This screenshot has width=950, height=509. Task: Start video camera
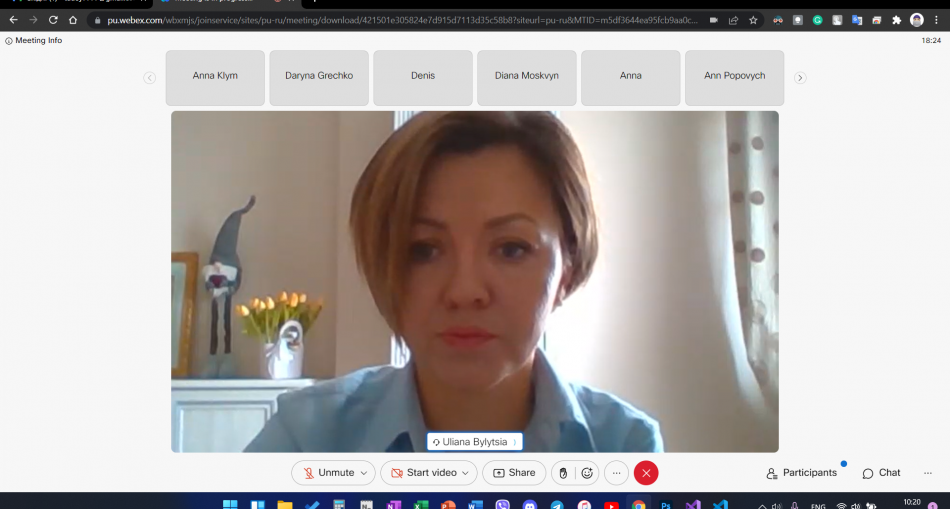click(x=423, y=473)
